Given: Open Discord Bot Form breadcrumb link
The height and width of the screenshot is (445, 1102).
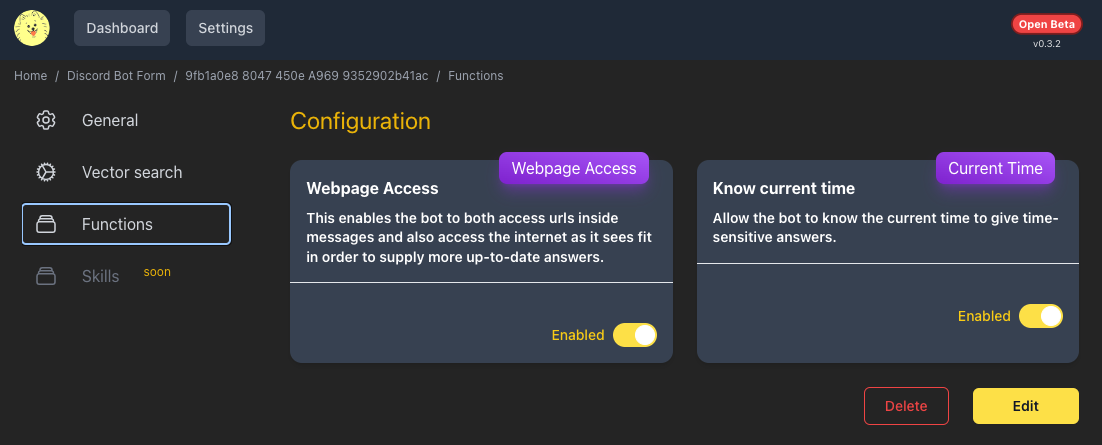Looking at the screenshot, I should [x=116, y=76].
